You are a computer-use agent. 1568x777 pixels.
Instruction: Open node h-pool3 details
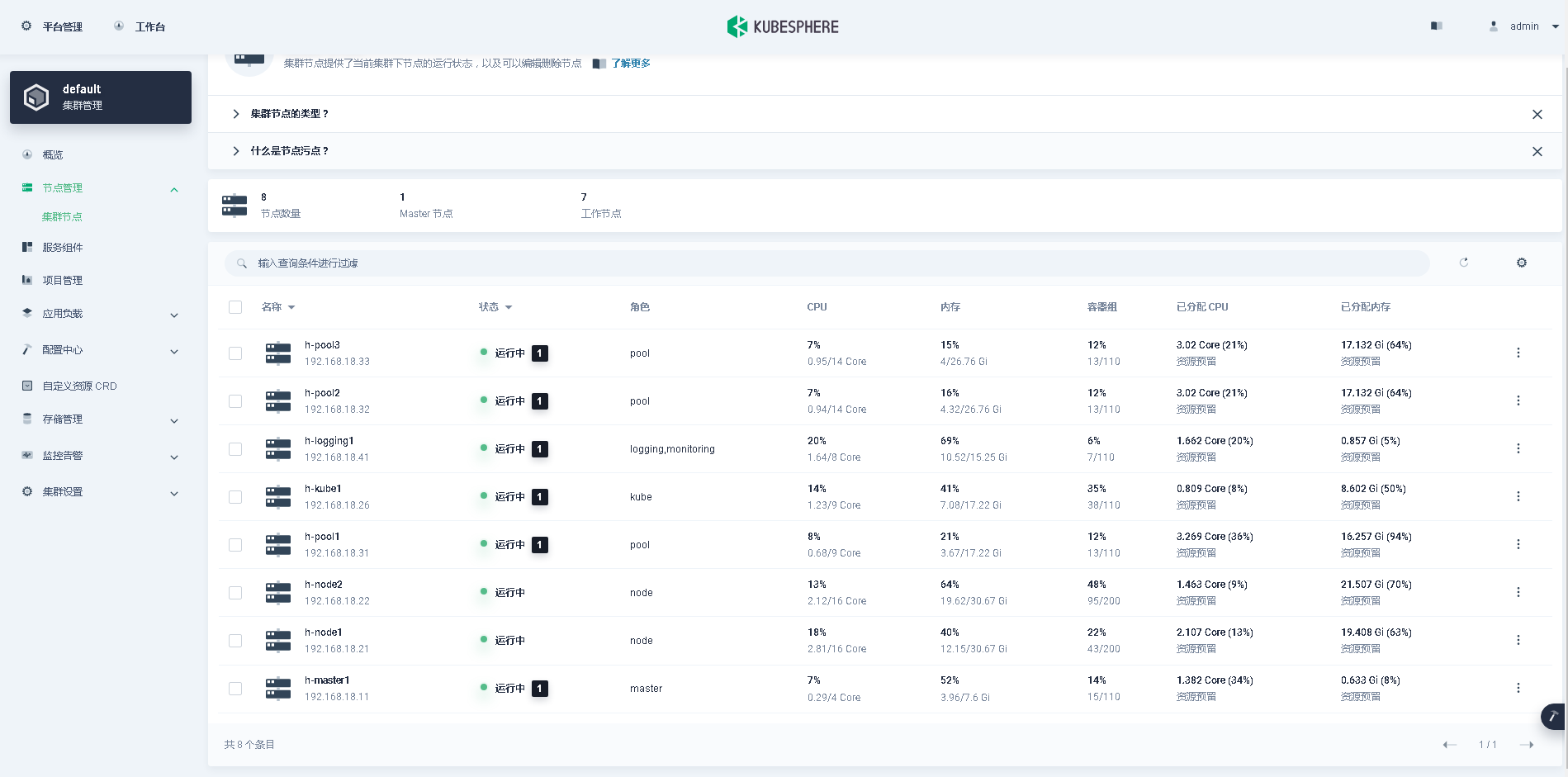(322, 345)
